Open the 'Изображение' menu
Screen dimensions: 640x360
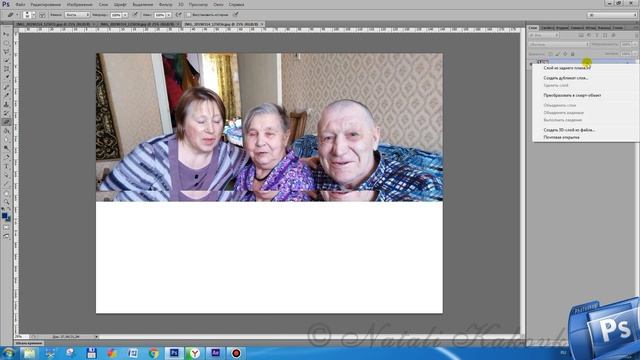tap(80, 4)
